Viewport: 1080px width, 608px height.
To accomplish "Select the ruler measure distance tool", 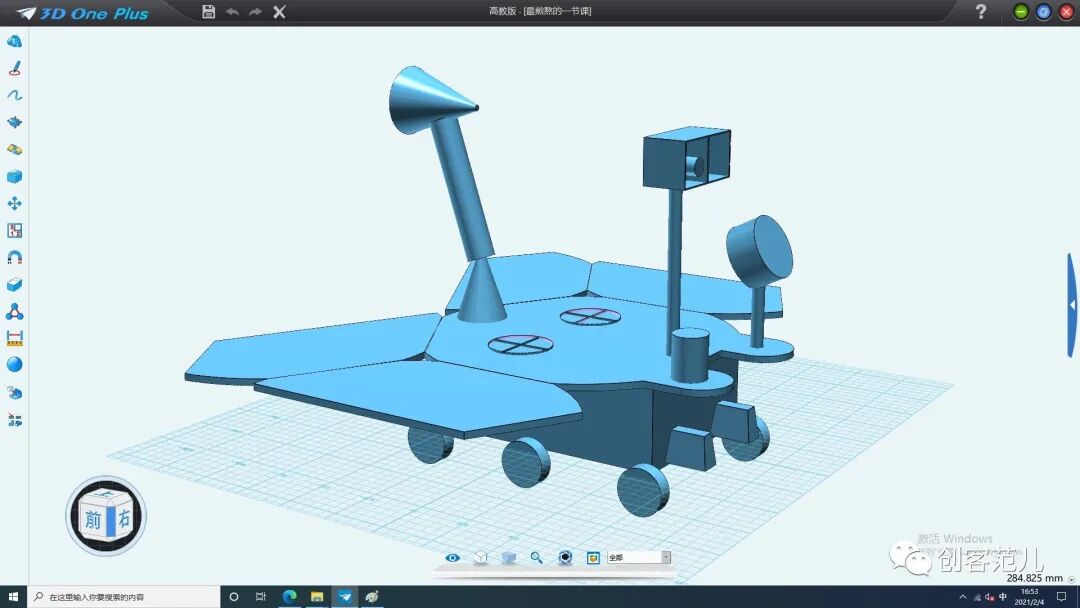I will pyautogui.click(x=14, y=338).
